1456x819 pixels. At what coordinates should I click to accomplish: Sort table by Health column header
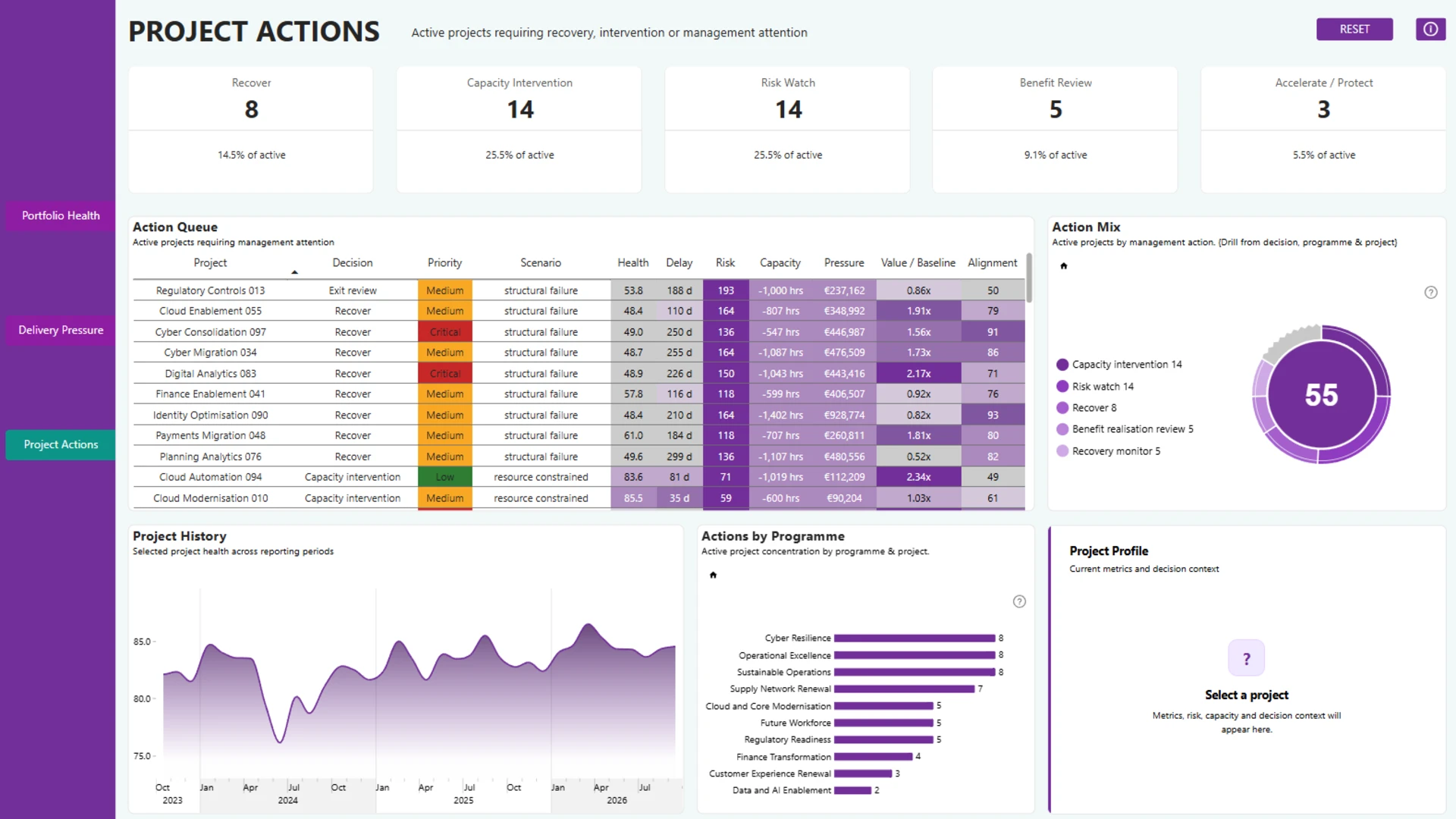coord(633,263)
